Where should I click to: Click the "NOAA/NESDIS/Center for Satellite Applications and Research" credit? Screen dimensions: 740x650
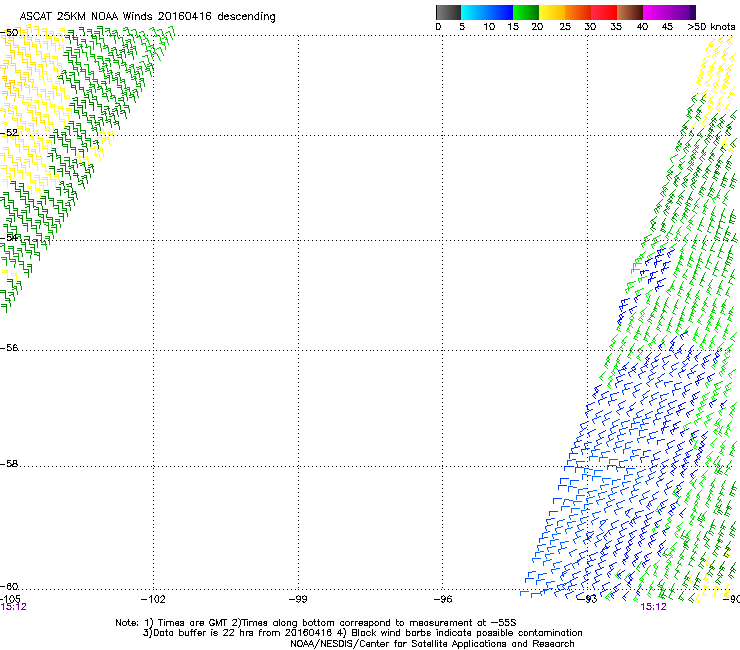pos(432,644)
